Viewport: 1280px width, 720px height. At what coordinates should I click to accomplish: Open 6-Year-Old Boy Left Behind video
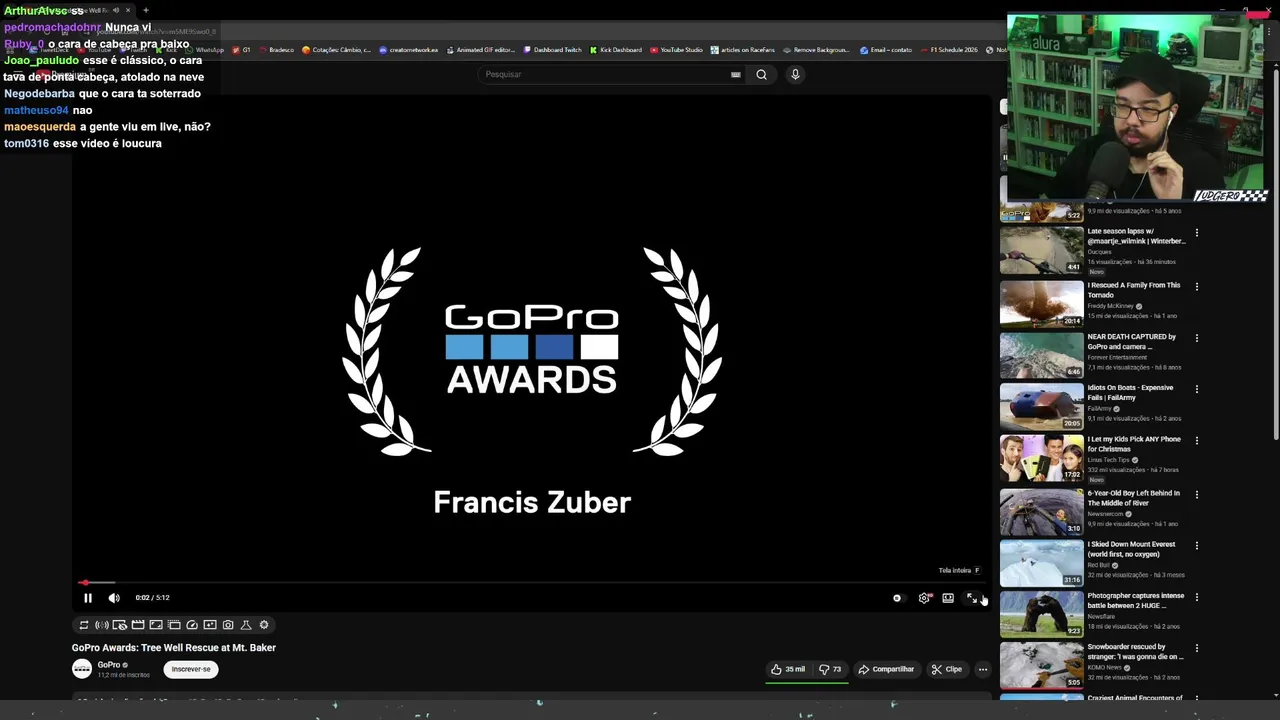(x=1134, y=497)
